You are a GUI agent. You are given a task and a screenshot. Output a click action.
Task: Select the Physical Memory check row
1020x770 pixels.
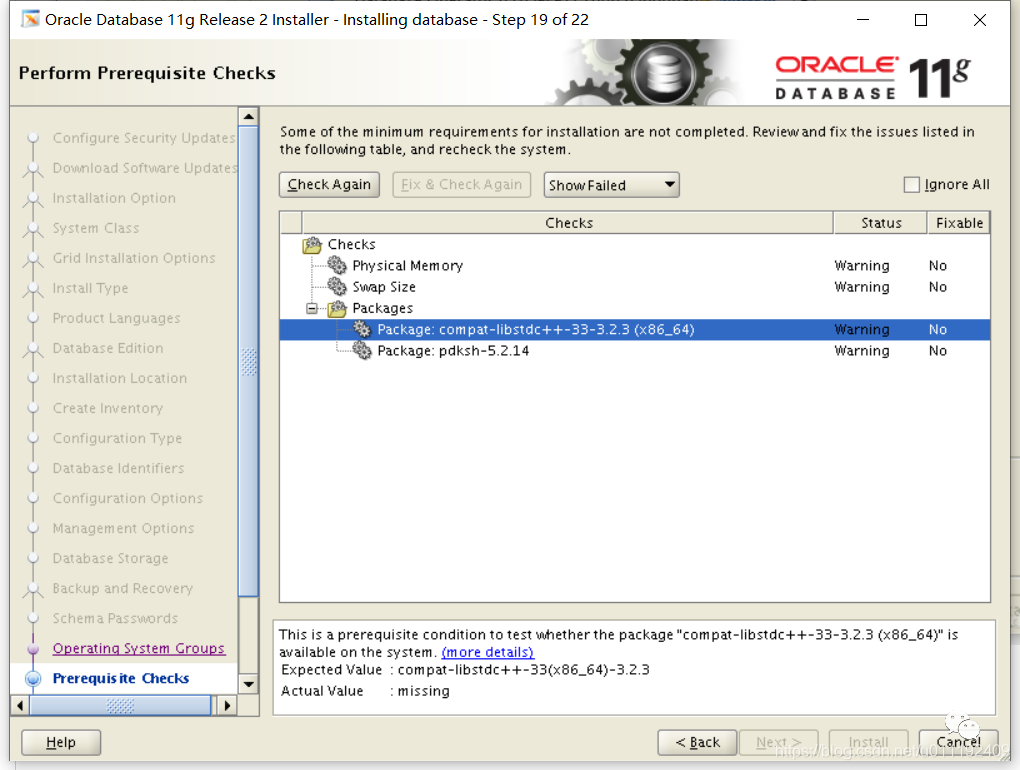[635, 265]
